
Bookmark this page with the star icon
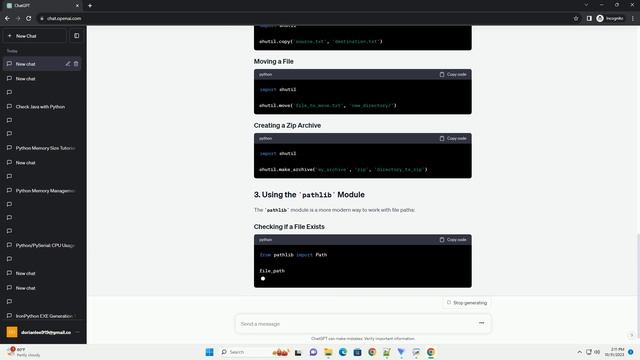[x=576, y=18]
